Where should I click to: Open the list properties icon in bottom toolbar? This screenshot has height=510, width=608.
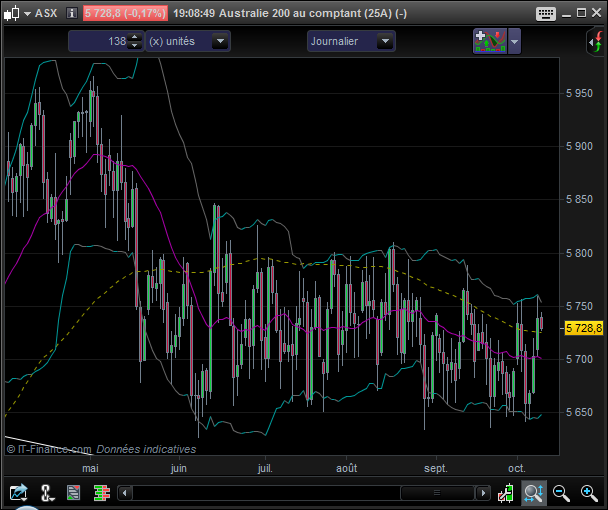pos(74,492)
